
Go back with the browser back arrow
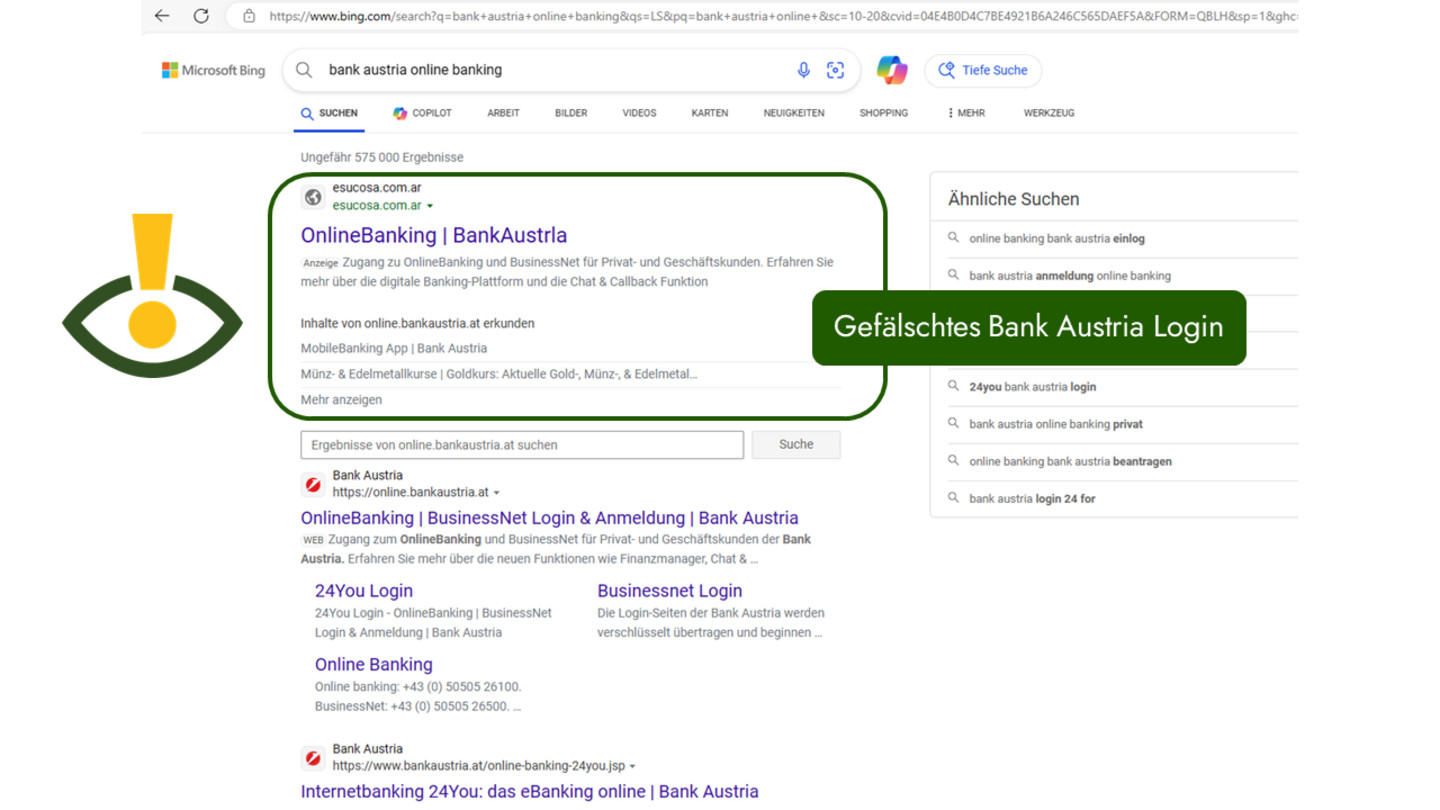[x=162, y=16]
